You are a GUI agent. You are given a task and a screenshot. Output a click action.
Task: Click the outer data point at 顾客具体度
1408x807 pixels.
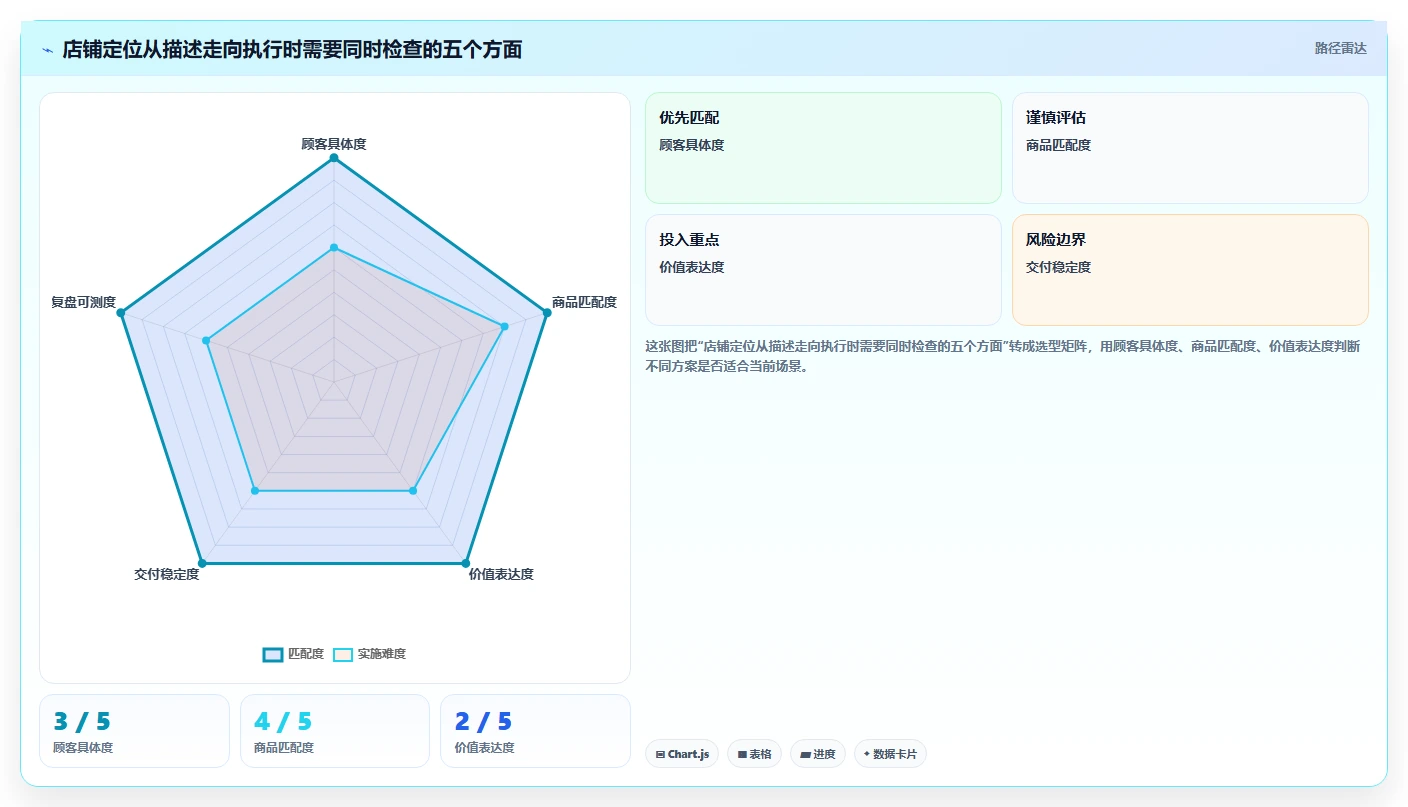pos(334,158)
